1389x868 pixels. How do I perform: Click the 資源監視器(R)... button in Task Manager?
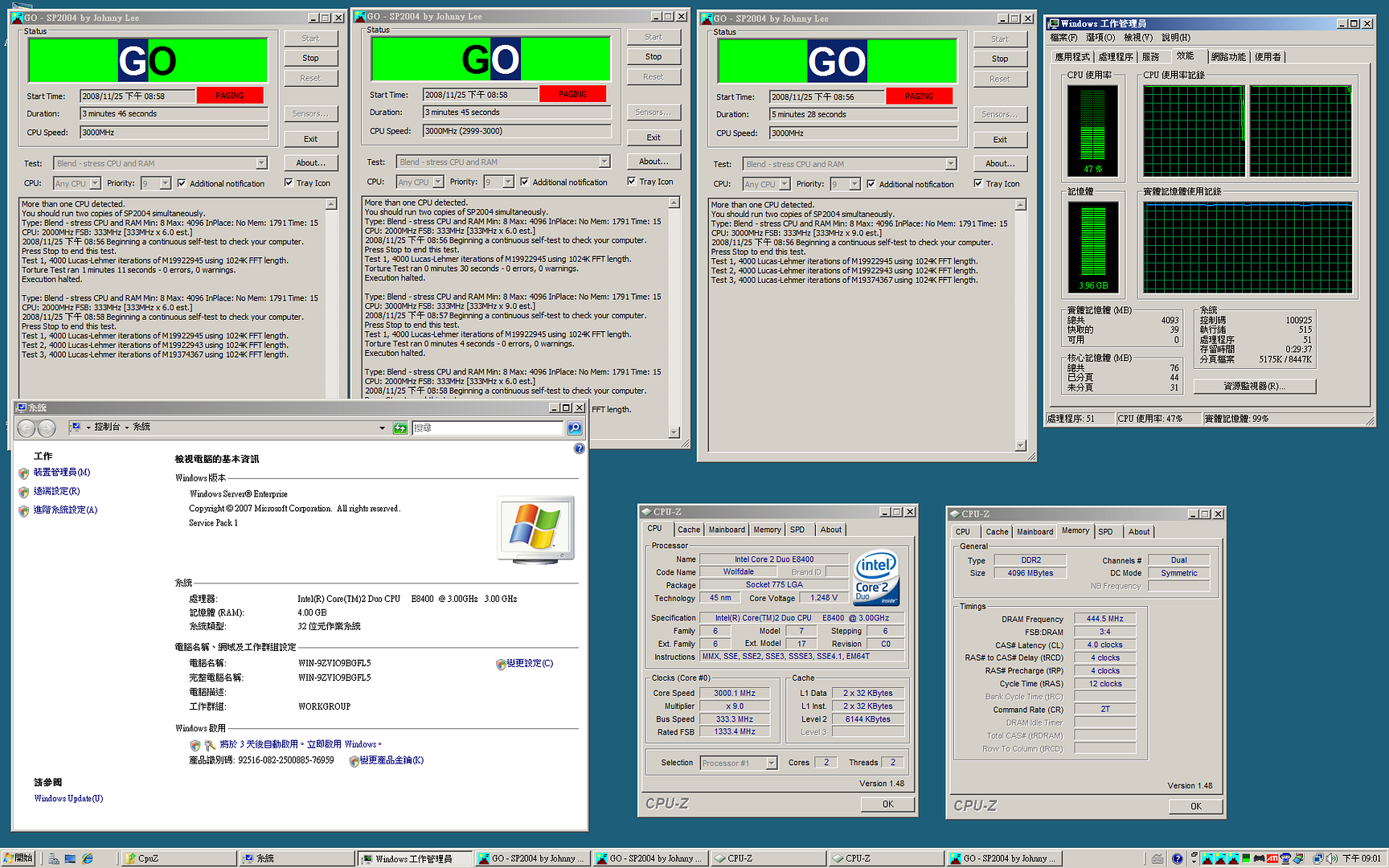pos(1254,387)
